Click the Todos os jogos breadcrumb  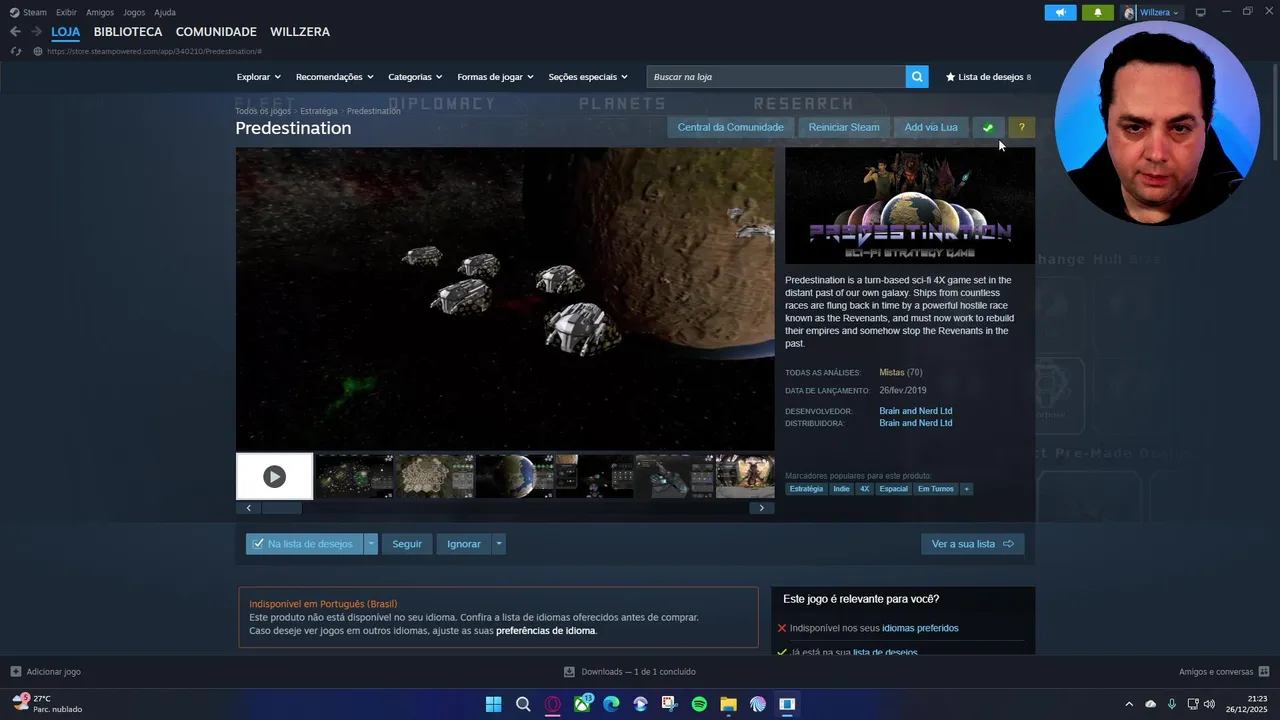[x=263, y=111]
